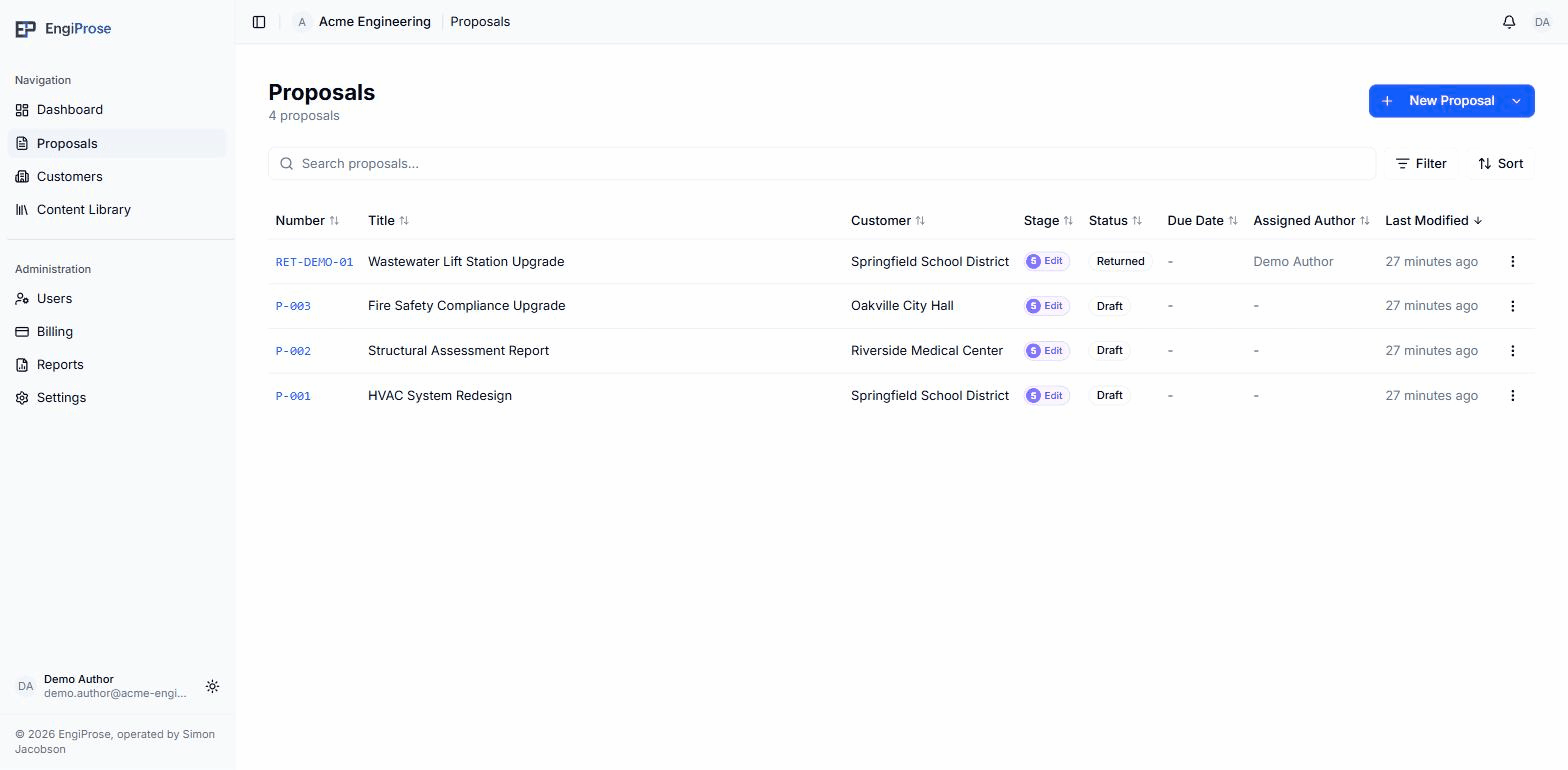Click the search magnifier icon

coord(287,164)
